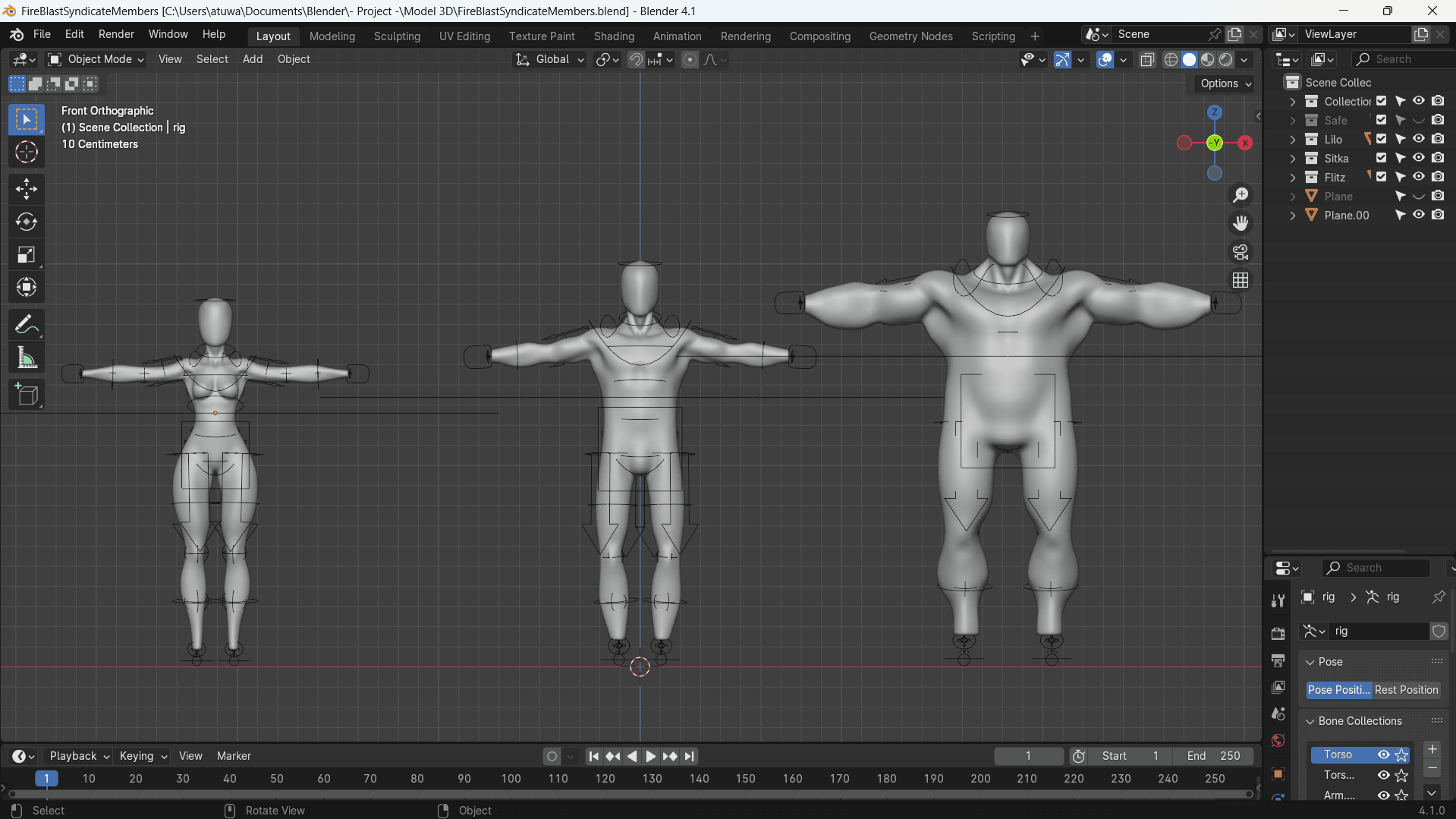Toggle X-ray display

pyautogui.click(x=1147, y=59)
